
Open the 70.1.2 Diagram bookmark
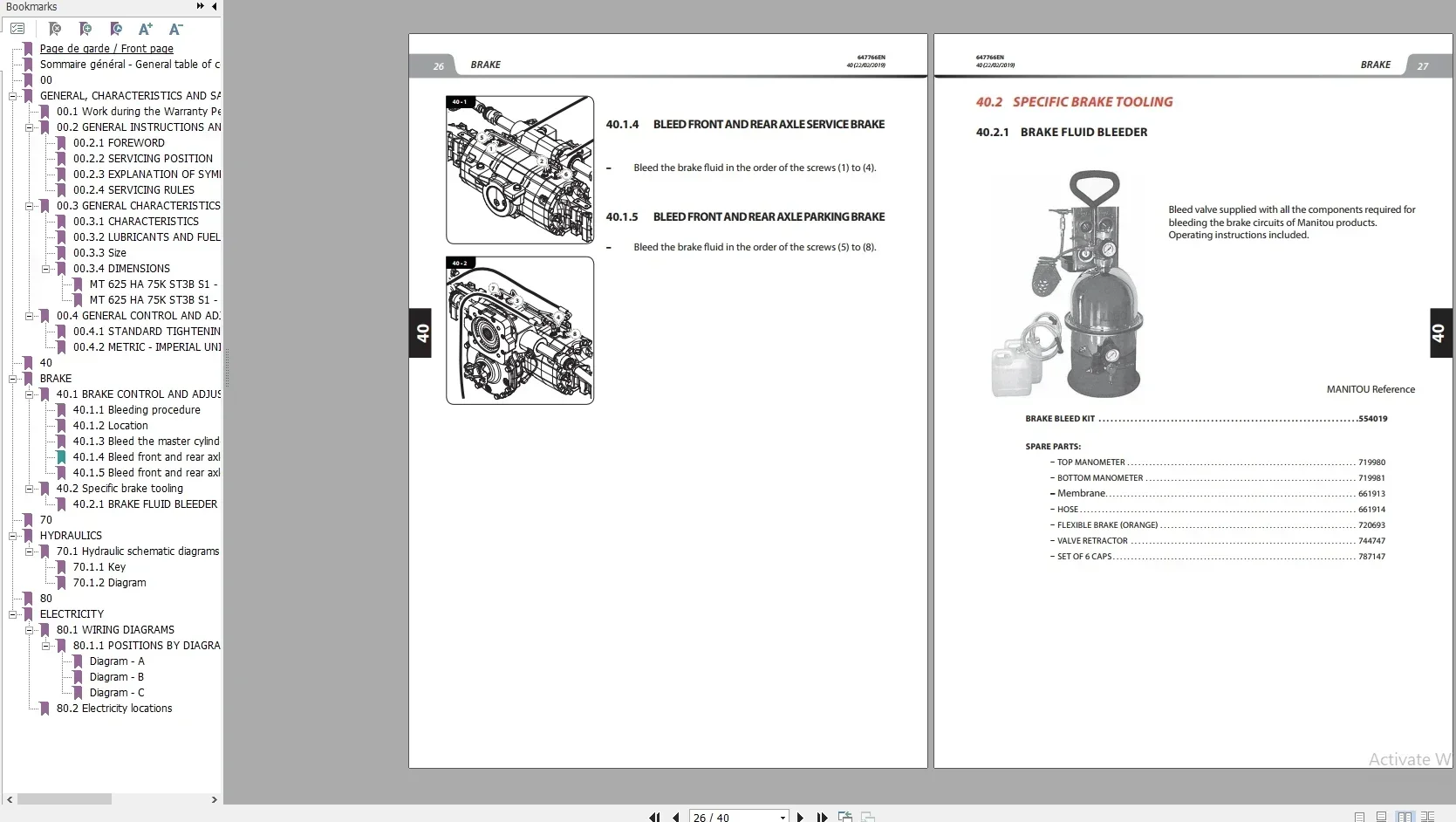click(x=109, y=583)
